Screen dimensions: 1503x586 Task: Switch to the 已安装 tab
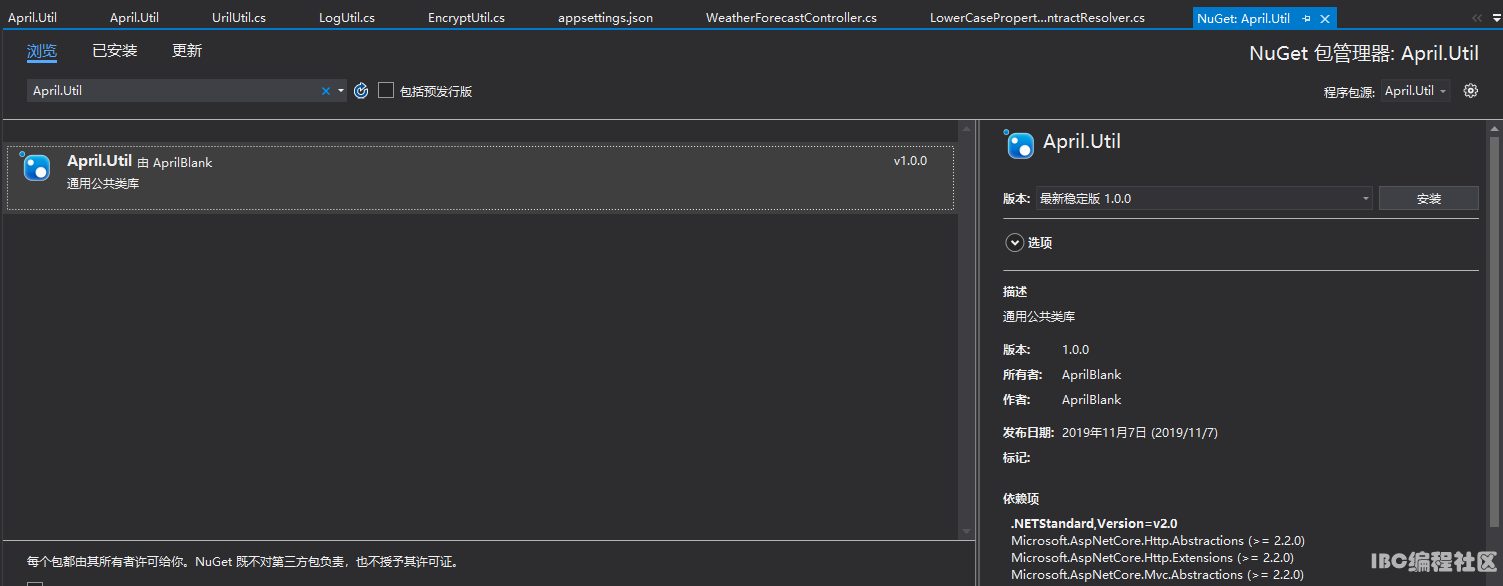point(115,51)
